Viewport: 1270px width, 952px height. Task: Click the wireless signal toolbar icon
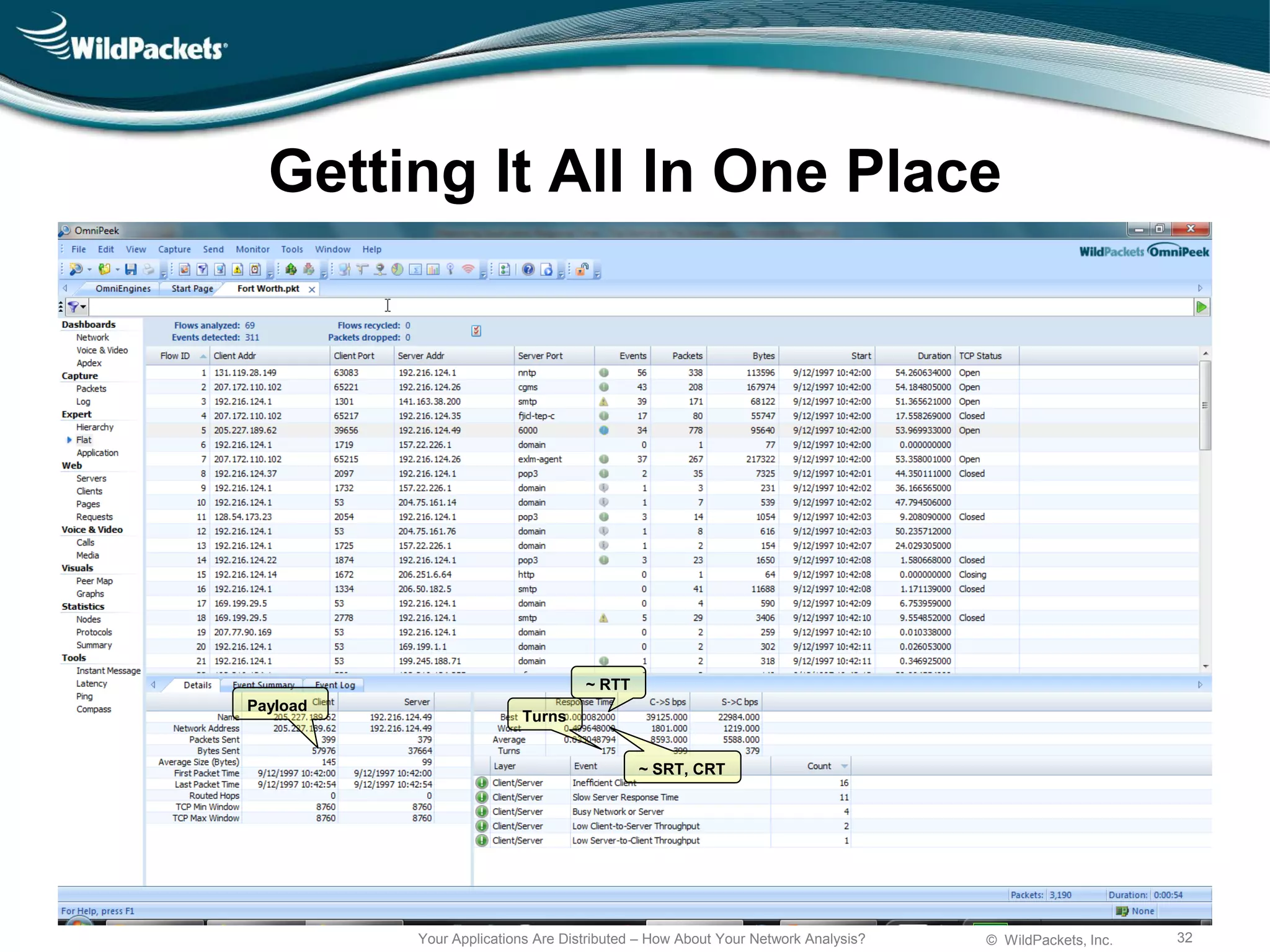click(468, 269)
